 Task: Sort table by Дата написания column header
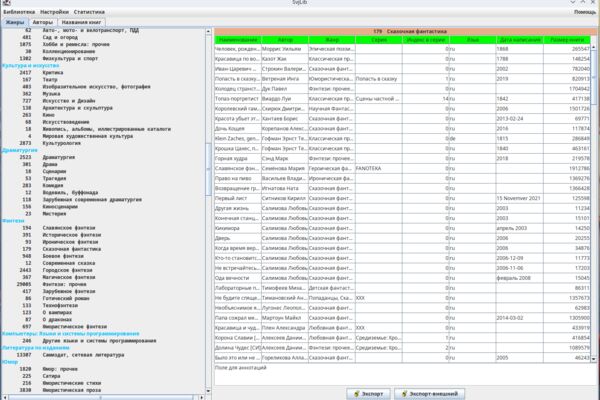tap(520, 39)
